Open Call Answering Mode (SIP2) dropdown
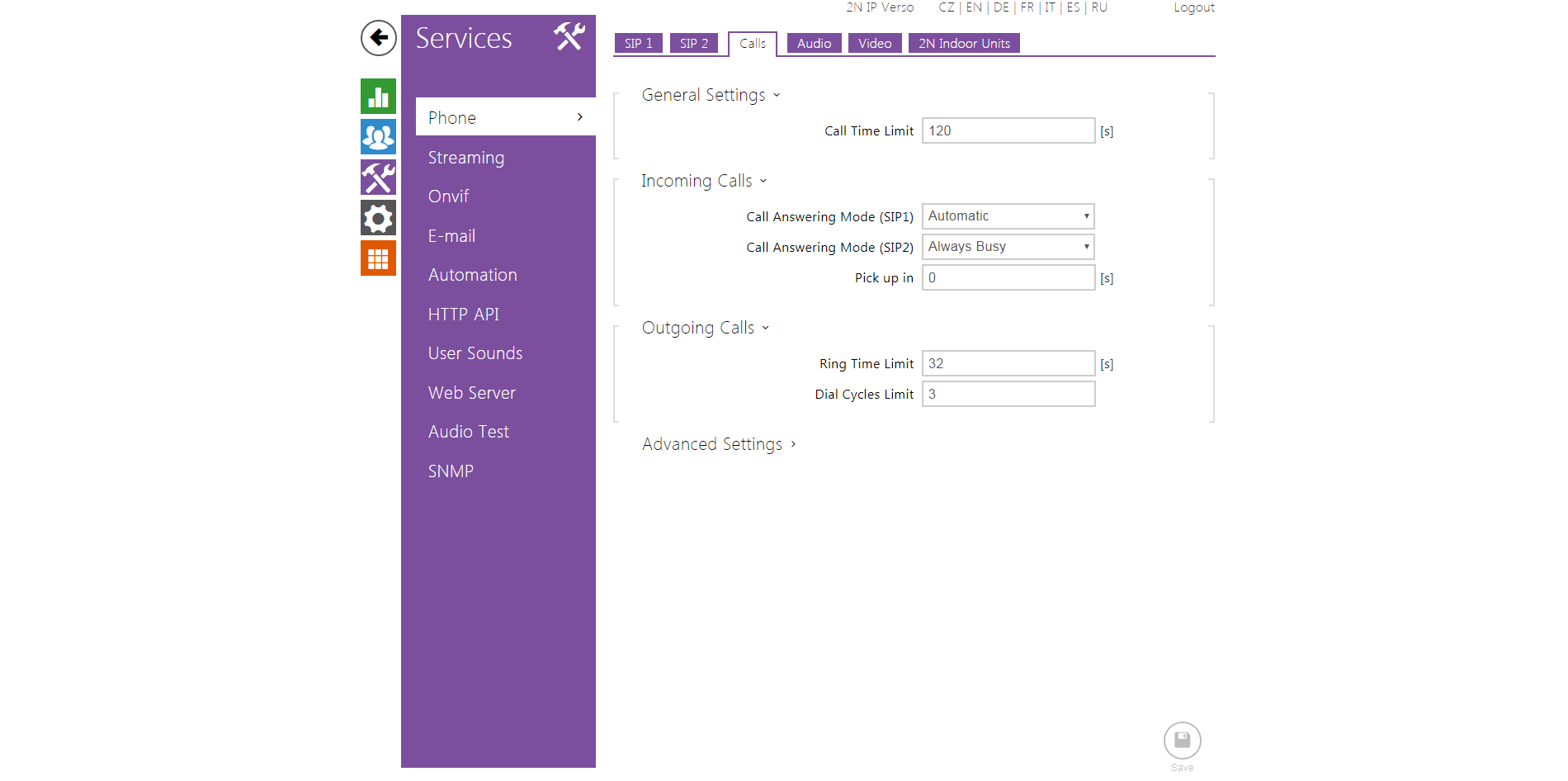The height and width of the screenshot is (781, 1568). pos(1008,247)
